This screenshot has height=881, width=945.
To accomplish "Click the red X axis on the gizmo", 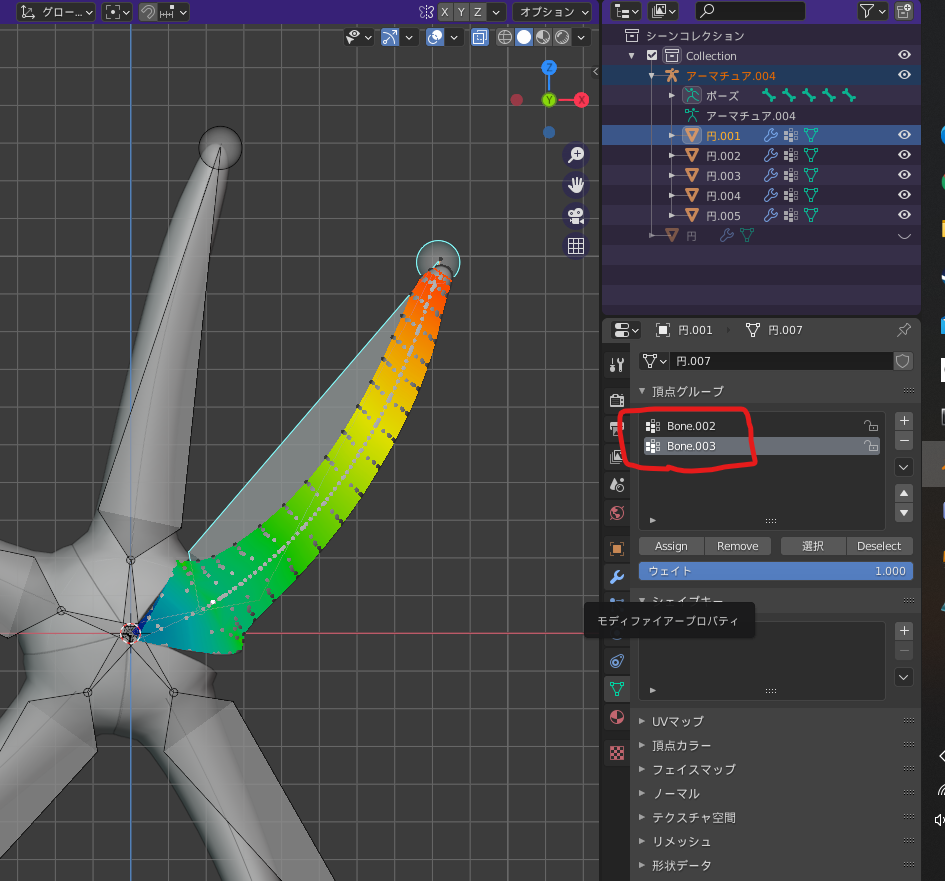I will tap(581, 100).
